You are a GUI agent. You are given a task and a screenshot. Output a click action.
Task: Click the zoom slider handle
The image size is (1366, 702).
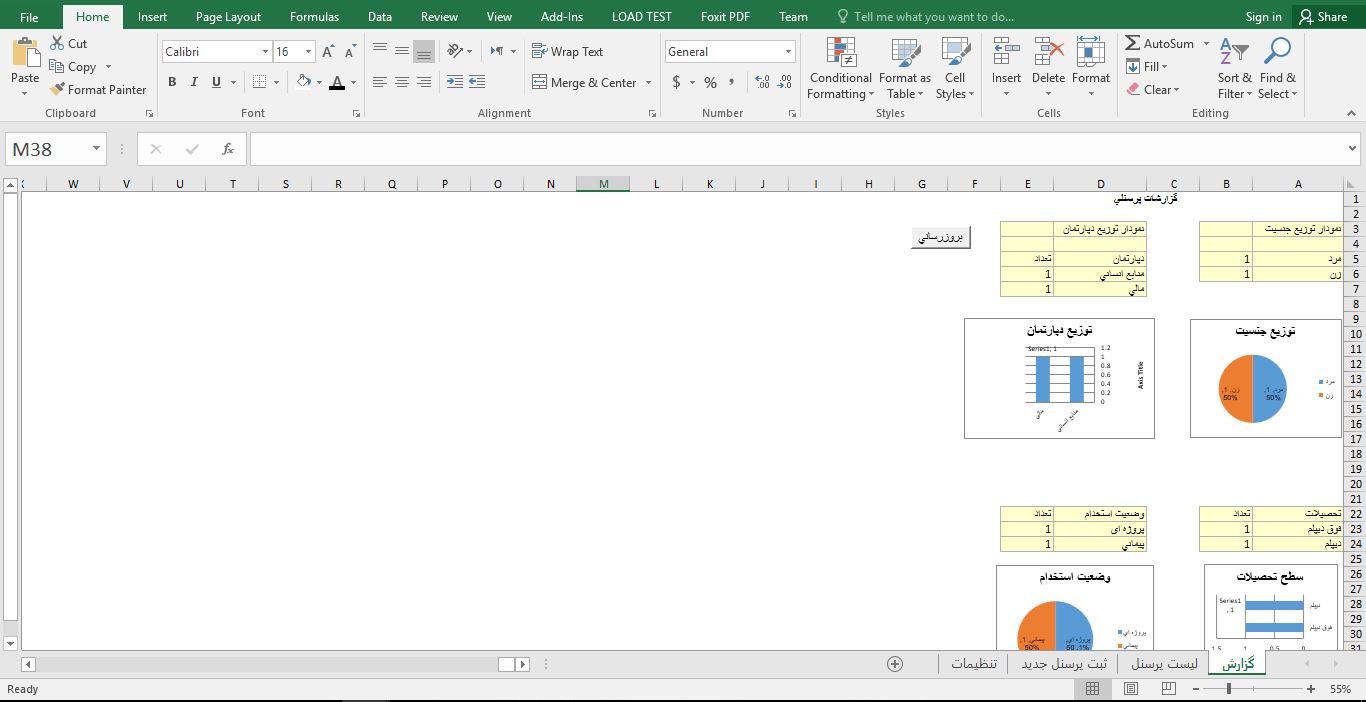pos(1229,689)
